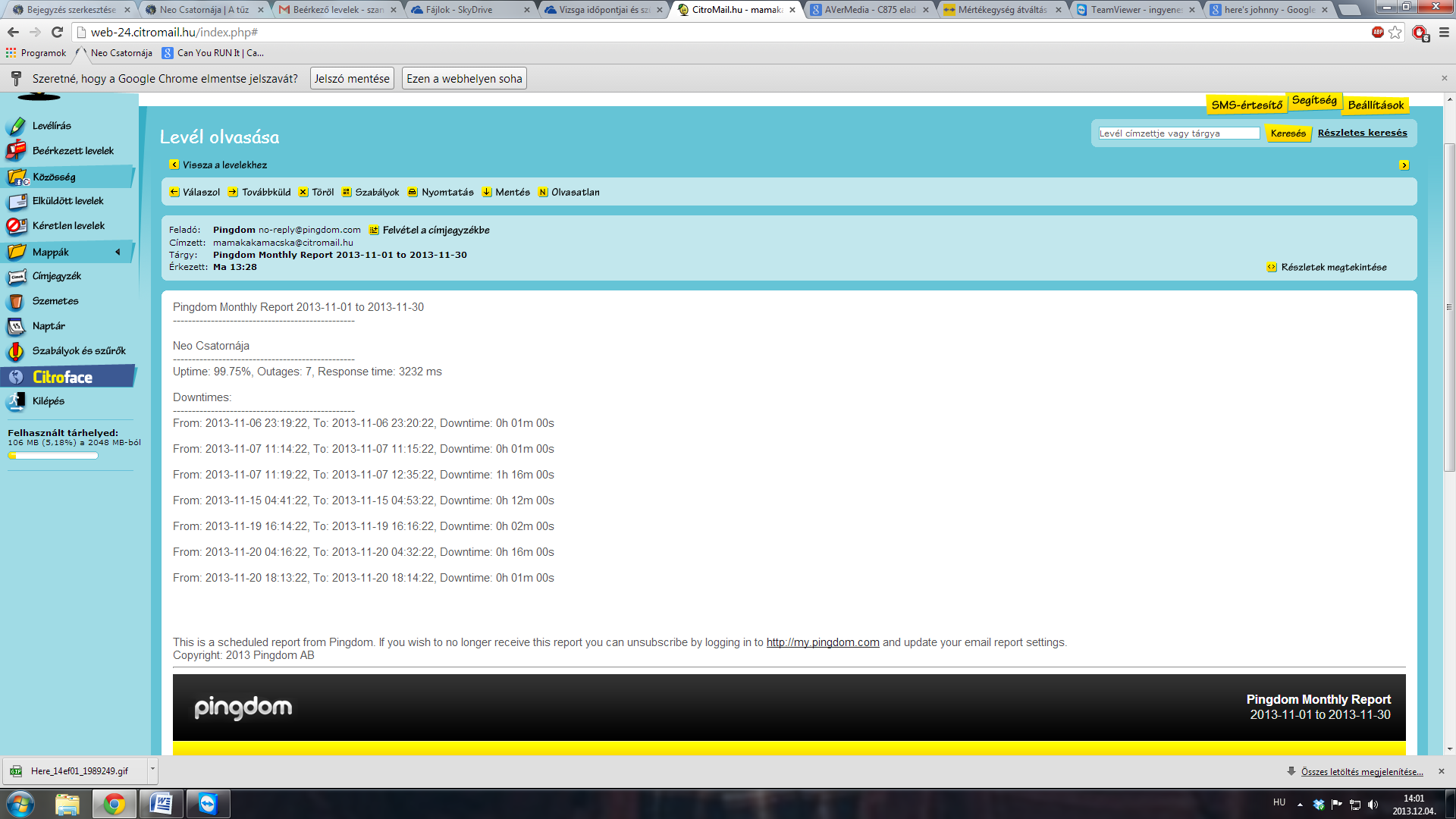Dismiss the password save infobar
Image resolution: width=1456 pixels, height=819 pixels.
1444,79
